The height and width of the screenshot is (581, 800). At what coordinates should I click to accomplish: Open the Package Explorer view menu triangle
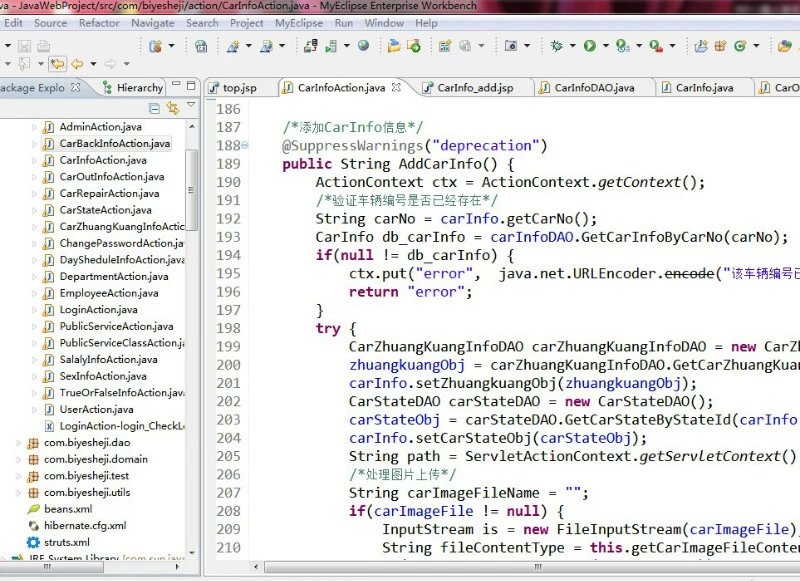[x=191, y=105]
